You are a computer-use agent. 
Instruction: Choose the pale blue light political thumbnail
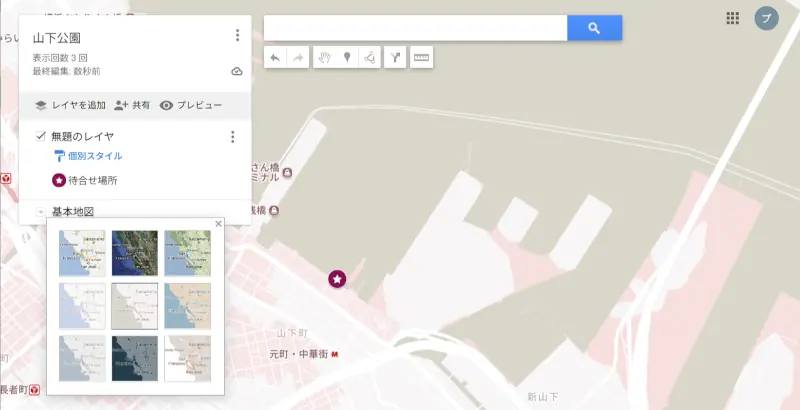tap(82, 306)
